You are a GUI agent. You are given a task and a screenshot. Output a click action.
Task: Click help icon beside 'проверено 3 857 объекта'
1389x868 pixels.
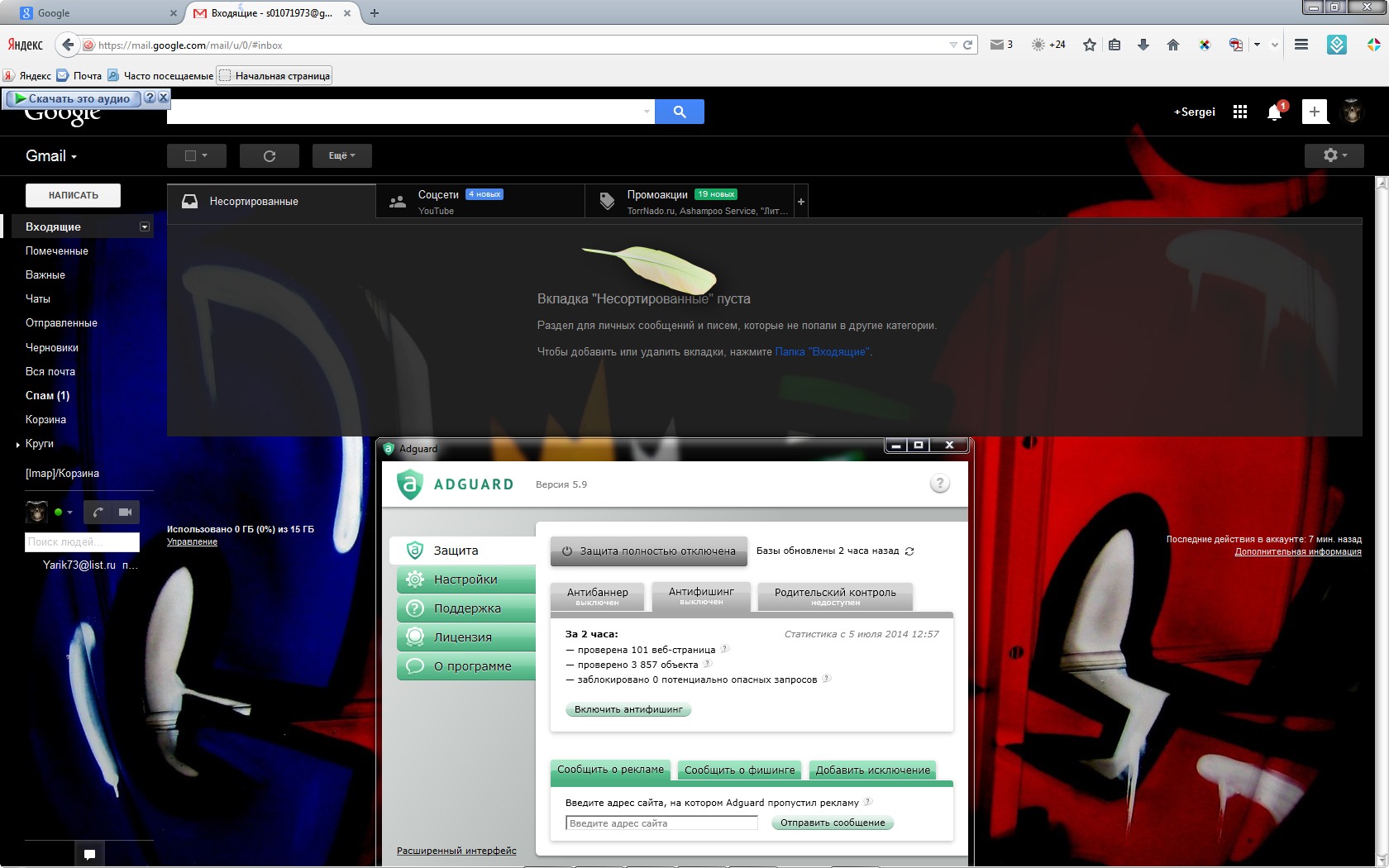coord(708,664)
